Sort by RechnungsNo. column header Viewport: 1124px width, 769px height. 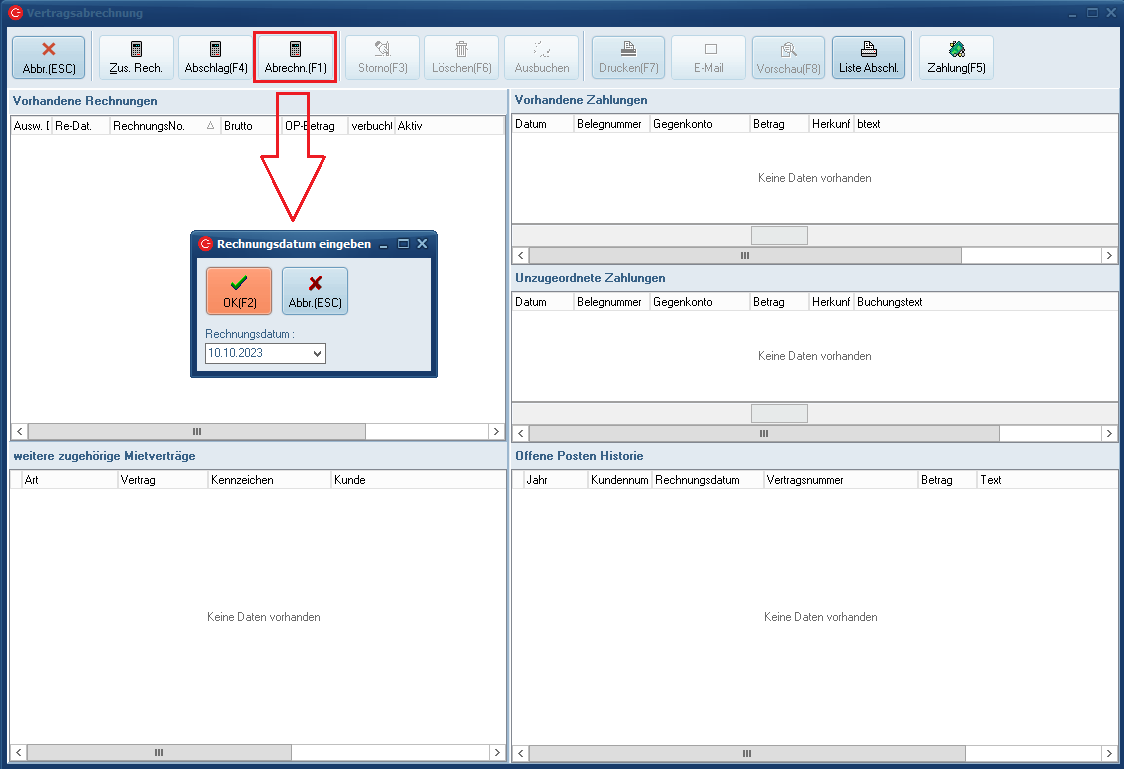pos(160,126)
